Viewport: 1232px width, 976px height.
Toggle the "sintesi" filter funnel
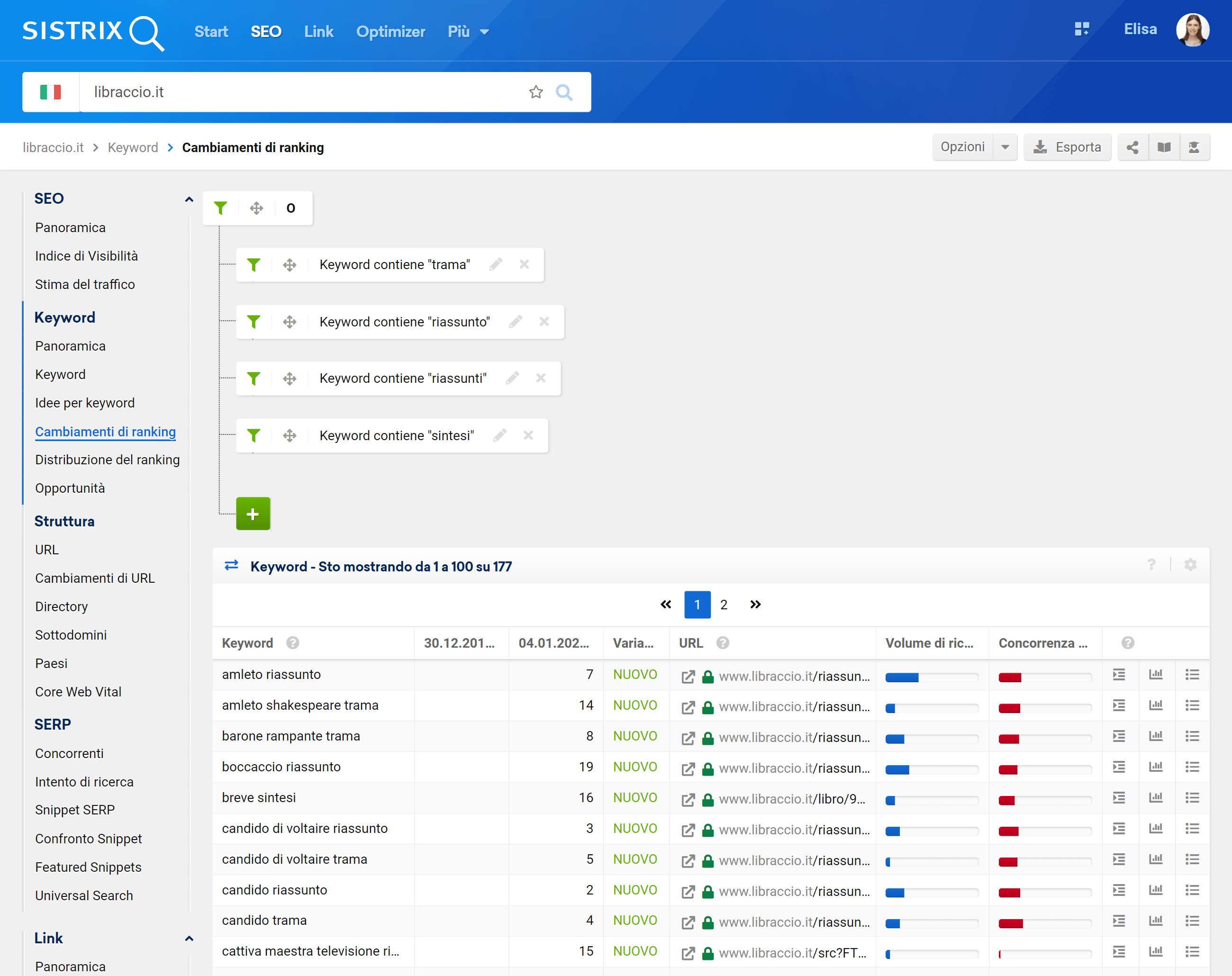click(254, 435)
